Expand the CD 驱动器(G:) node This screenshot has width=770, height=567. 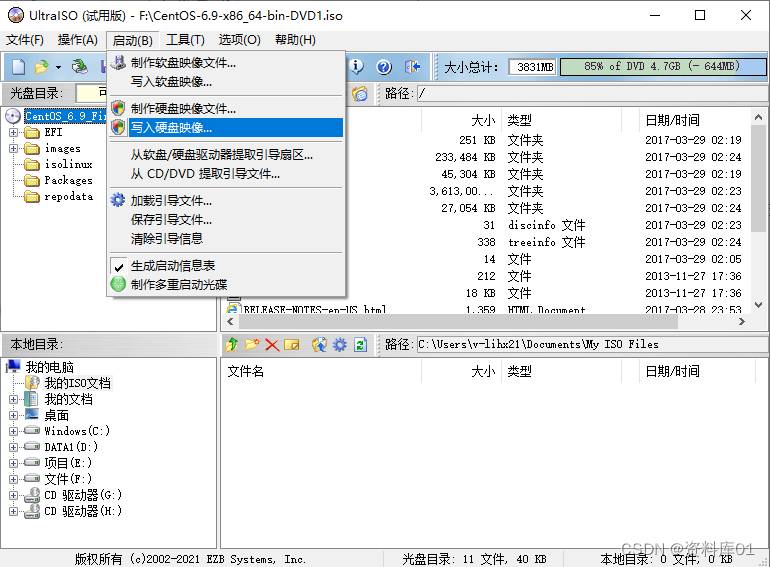13,495
